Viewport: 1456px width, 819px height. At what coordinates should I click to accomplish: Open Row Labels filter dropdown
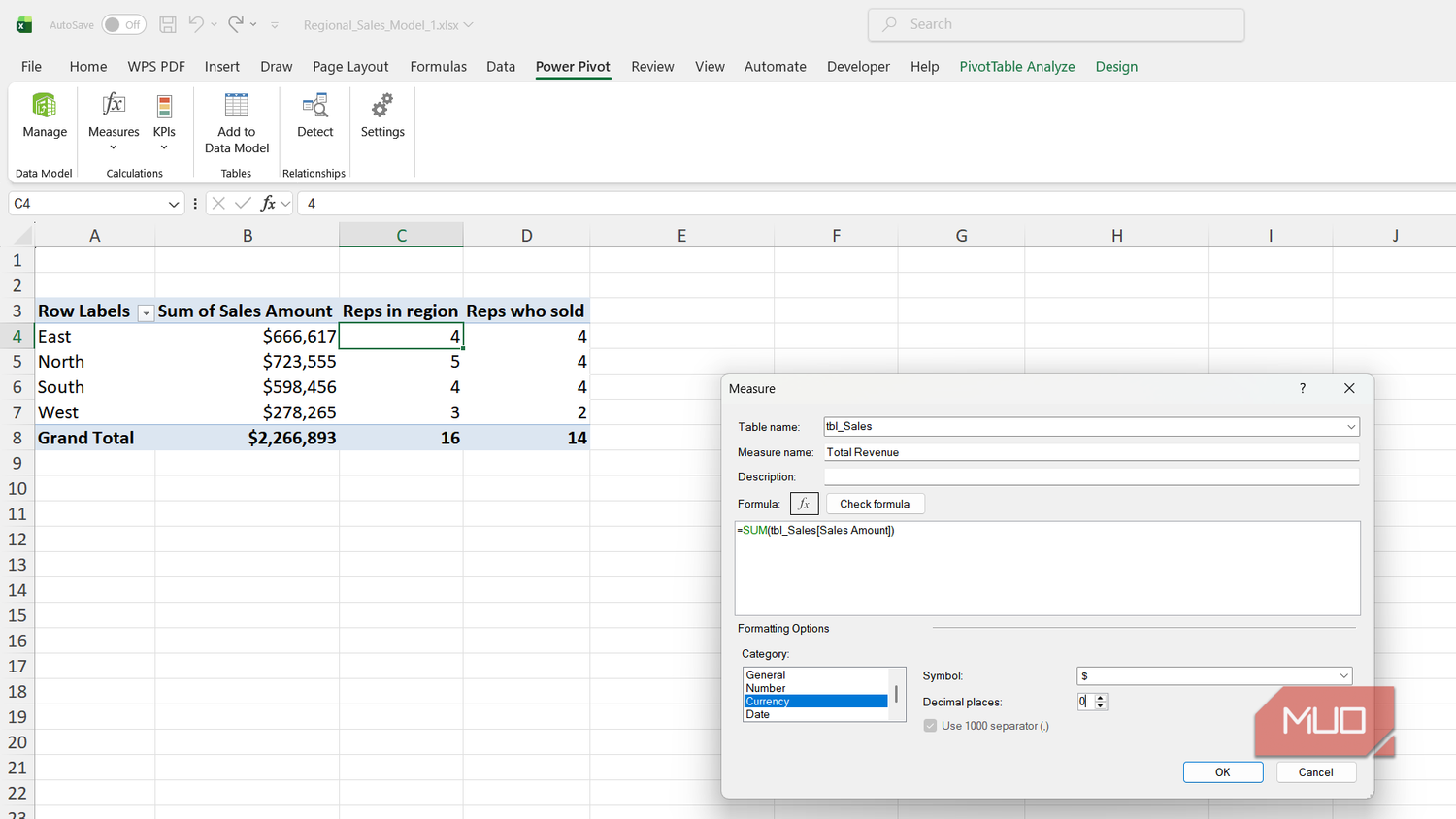(146, 312)
